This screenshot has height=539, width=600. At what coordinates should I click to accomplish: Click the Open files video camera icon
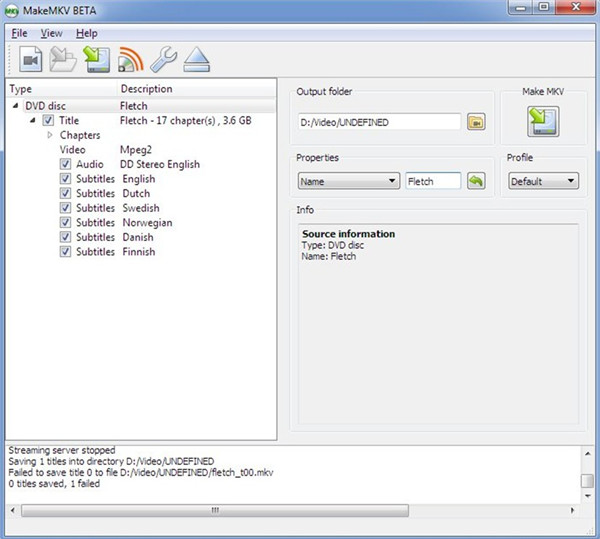tap(29, 61)
